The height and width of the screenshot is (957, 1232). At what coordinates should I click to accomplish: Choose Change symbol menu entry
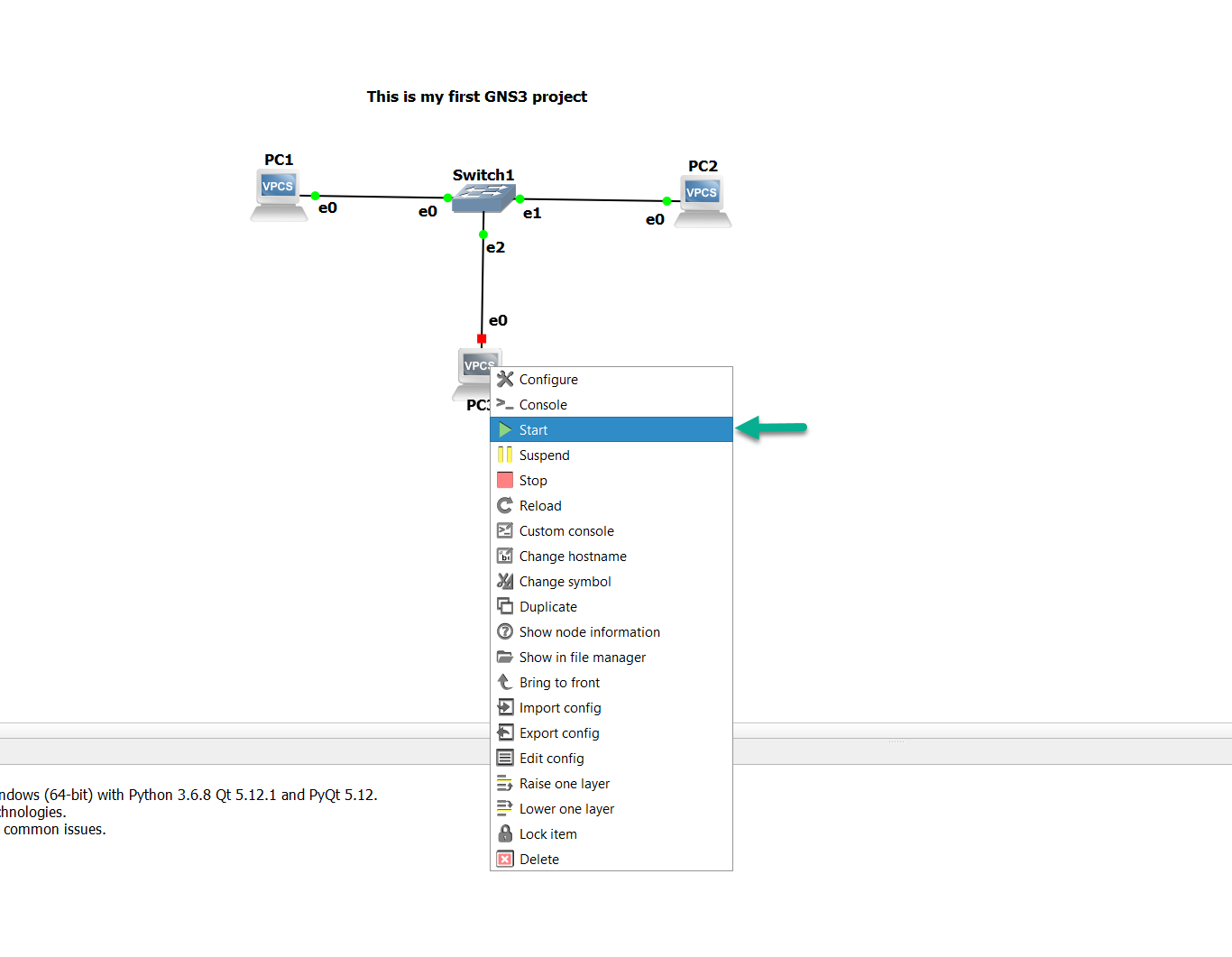click(611, 581)
